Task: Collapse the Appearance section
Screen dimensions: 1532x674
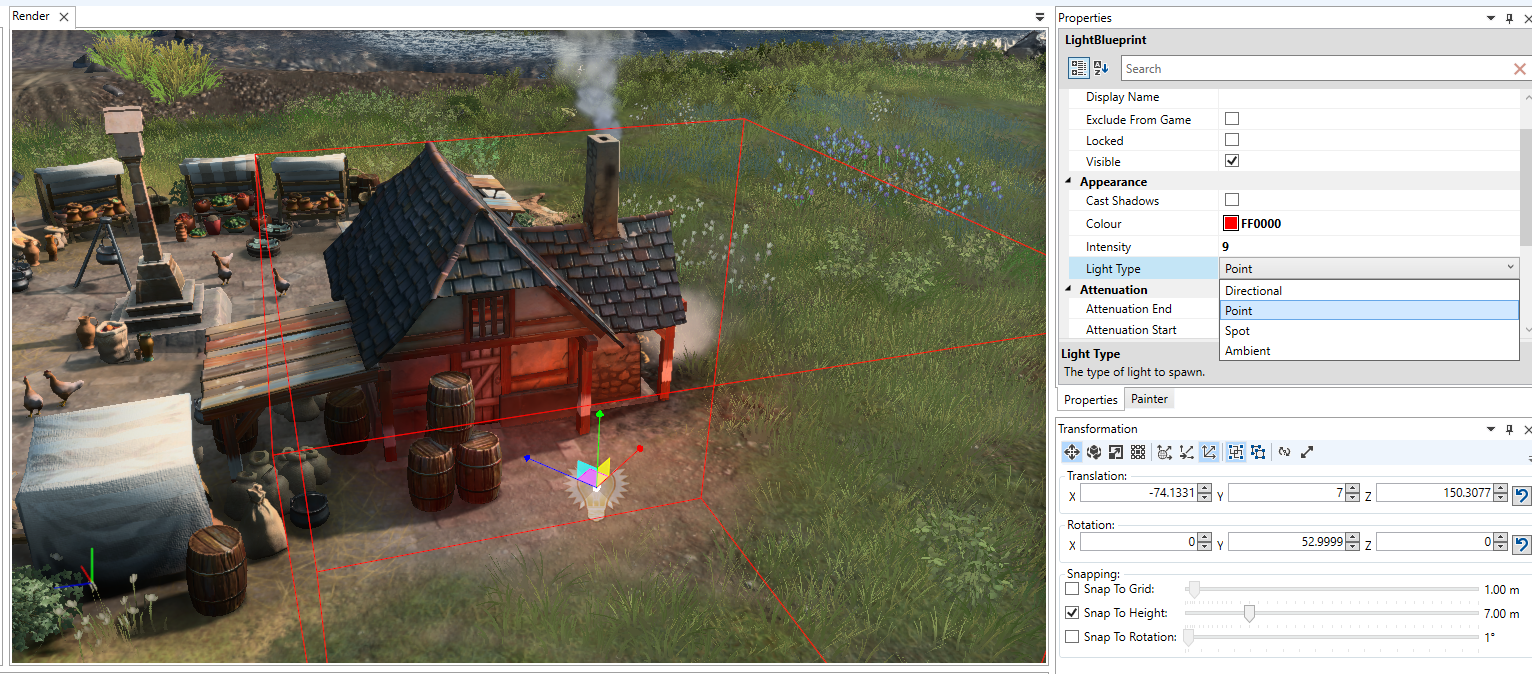Action: [x=1069, y=182]
